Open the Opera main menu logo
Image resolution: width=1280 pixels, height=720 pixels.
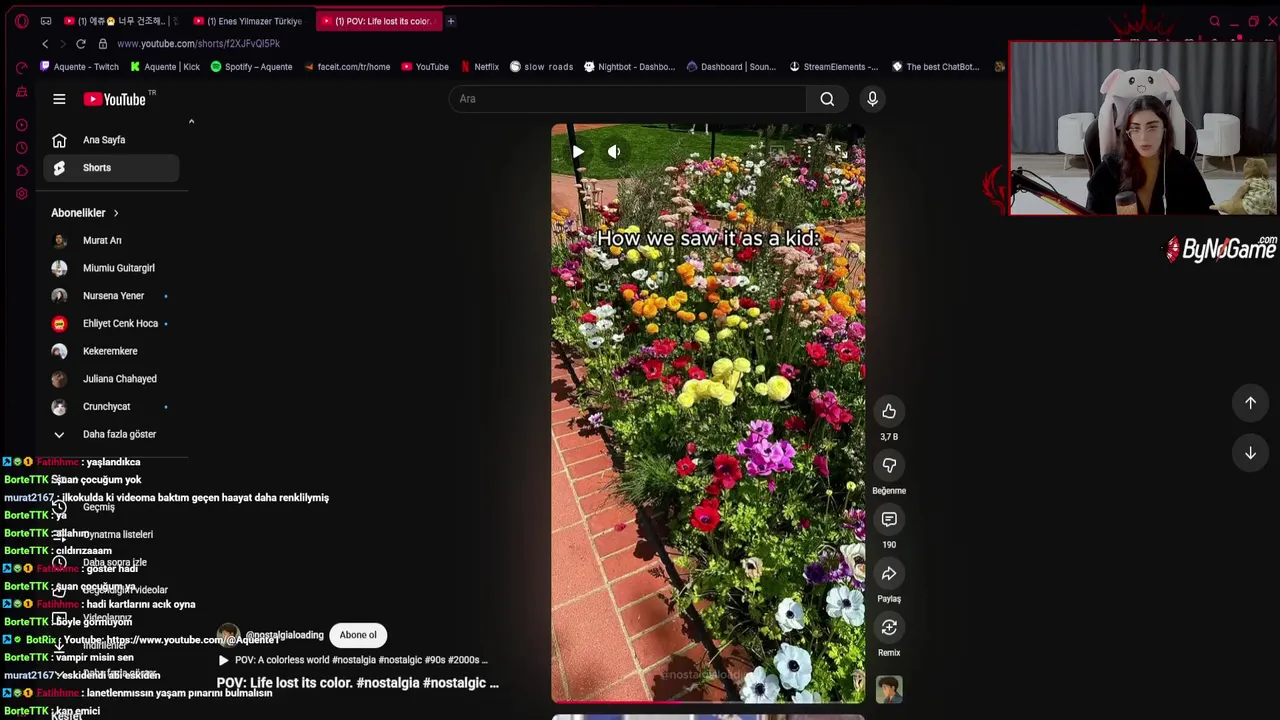click(x=21, y=21)
